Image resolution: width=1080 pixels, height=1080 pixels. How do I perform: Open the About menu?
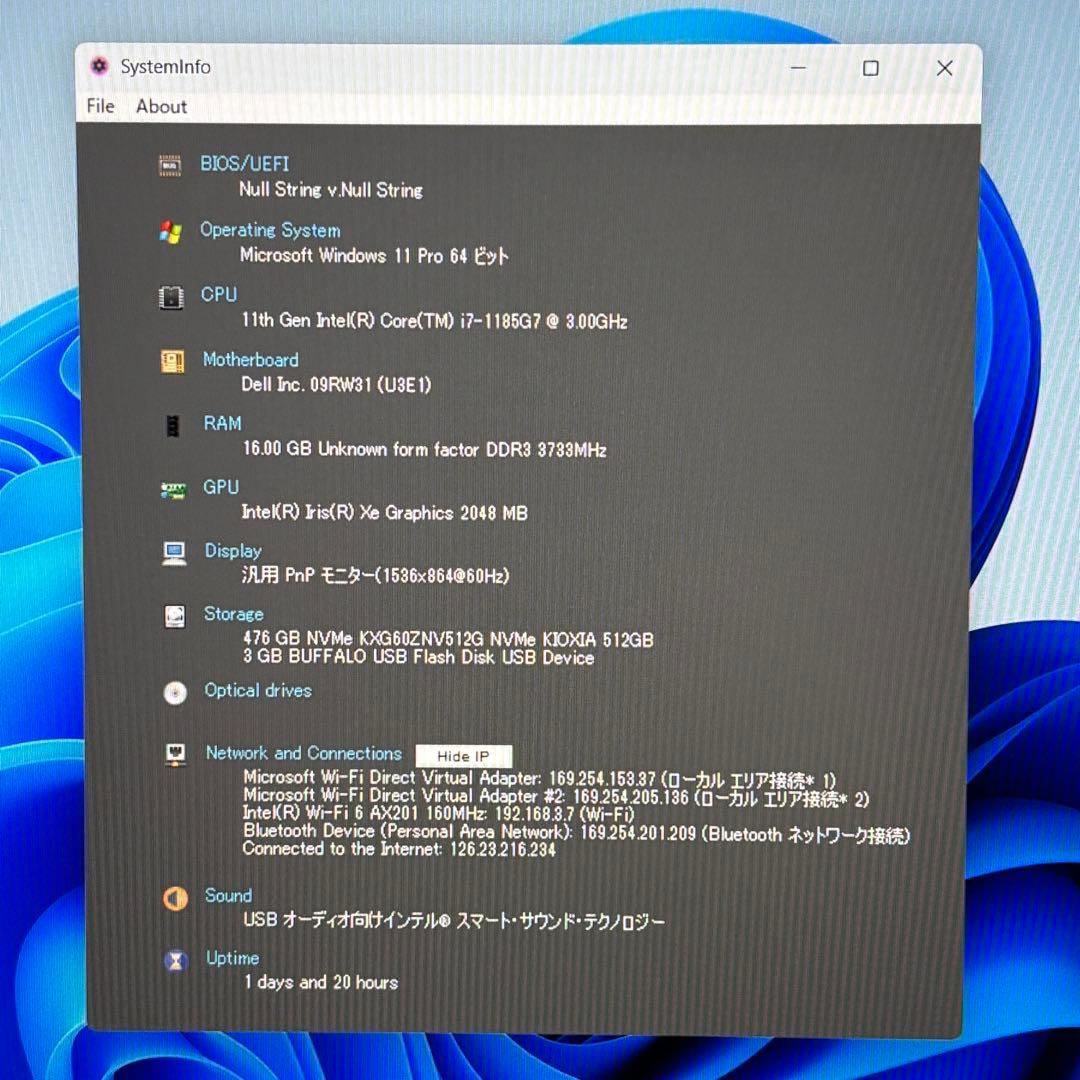[x=161, y=106]
